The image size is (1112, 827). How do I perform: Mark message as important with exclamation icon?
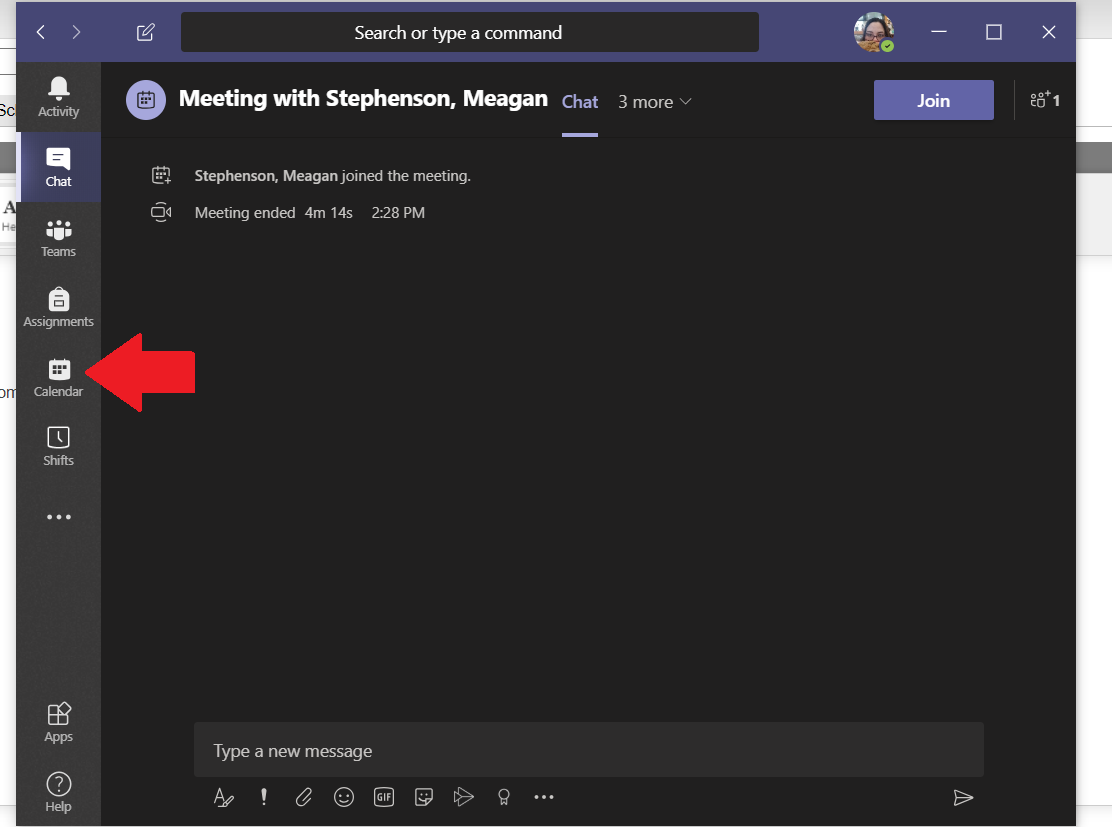pyautogui.click(x=264, y=797)
